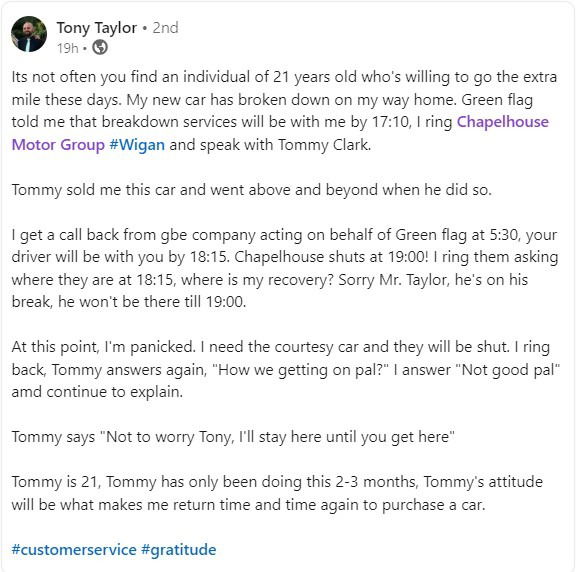
Task: Click the 19h post timestamp
Action: (67, 48)
